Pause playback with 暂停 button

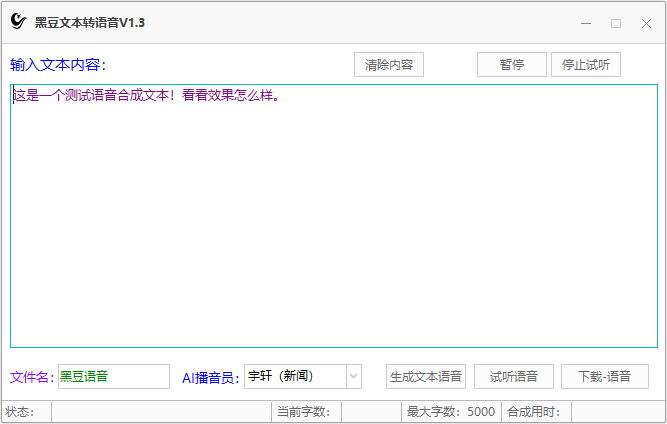tap(512, 65)
